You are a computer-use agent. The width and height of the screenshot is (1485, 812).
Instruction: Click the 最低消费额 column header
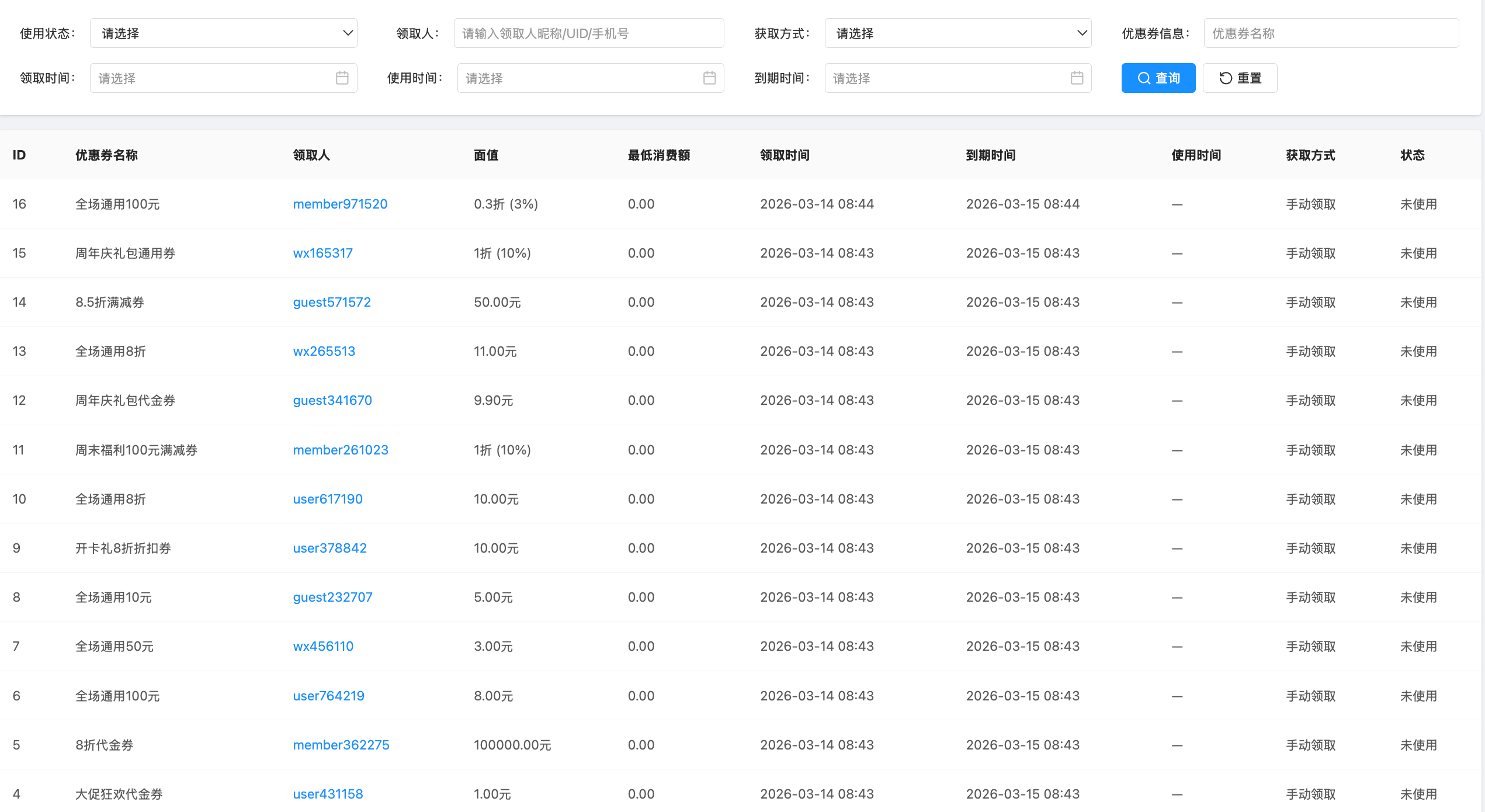pos(659,155)
